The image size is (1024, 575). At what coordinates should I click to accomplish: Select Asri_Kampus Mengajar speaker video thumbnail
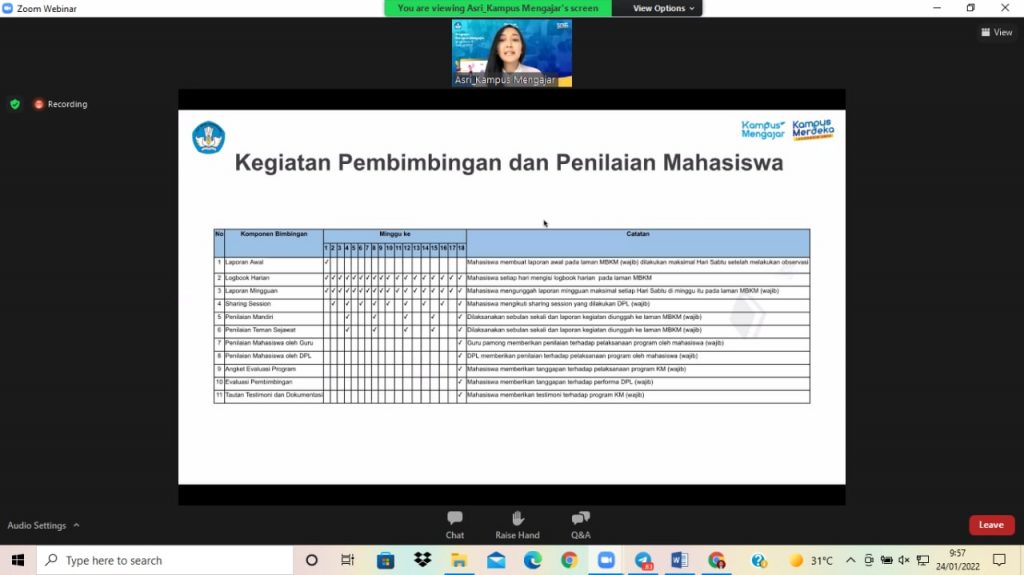pos(512,53)
